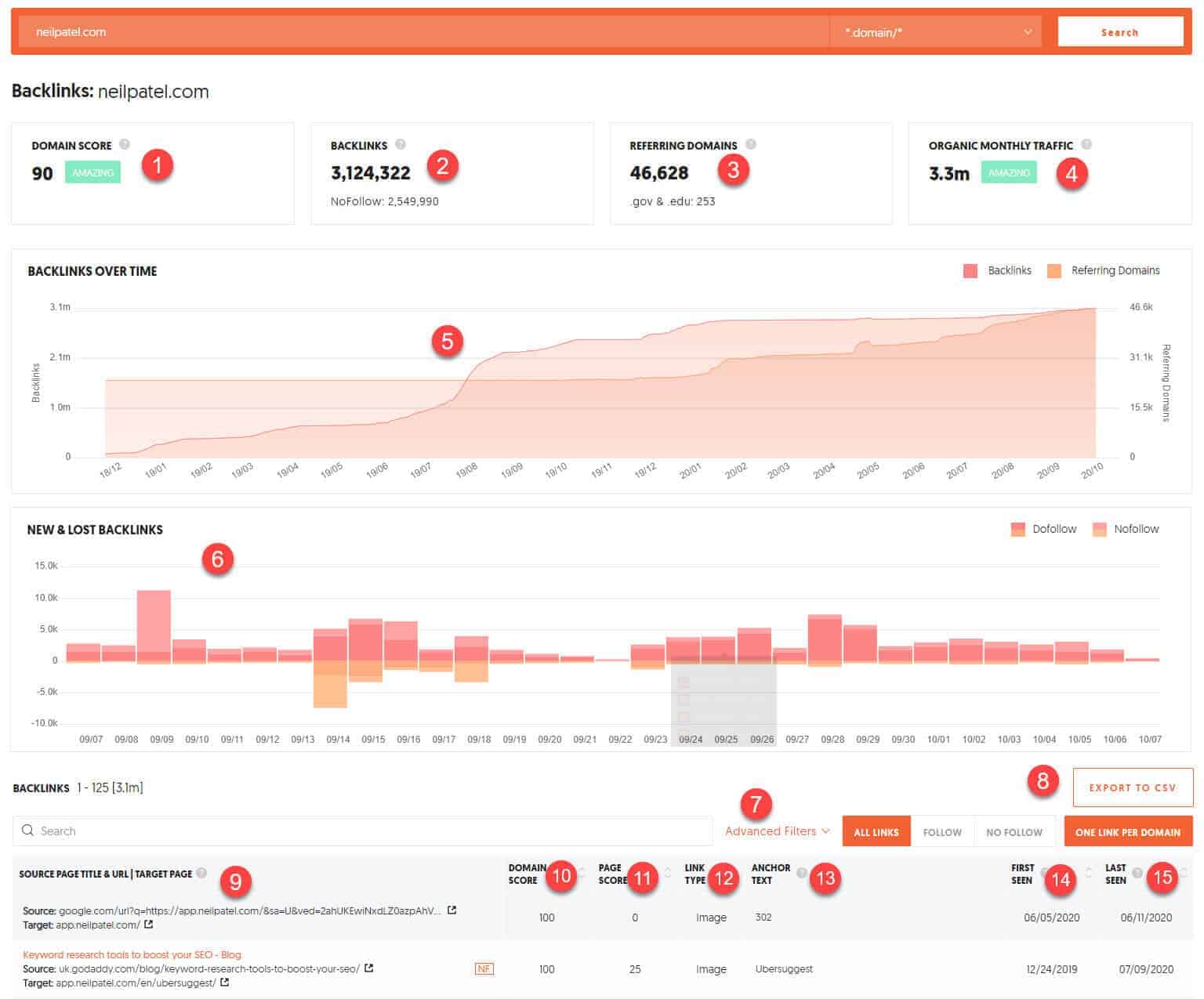The height and width of the screenshot is (999, 1204).
Task: Expand the Advanced Filters dropdown
Action: tap(778, 831)
